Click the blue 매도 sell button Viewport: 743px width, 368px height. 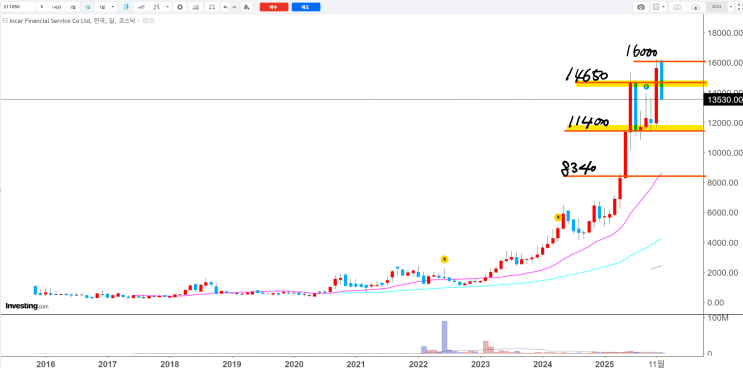pyautogui.click(x=306, y=7)
